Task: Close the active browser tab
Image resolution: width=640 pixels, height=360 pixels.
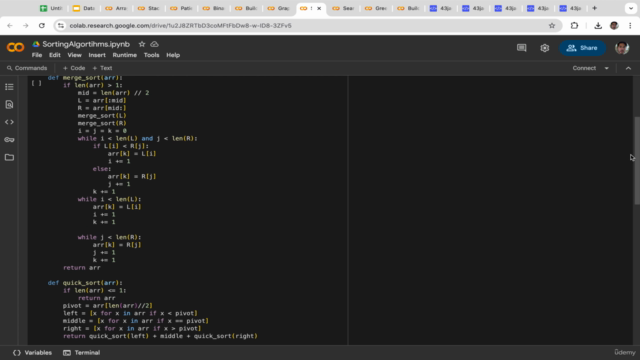Action: (x=319, y=8)
